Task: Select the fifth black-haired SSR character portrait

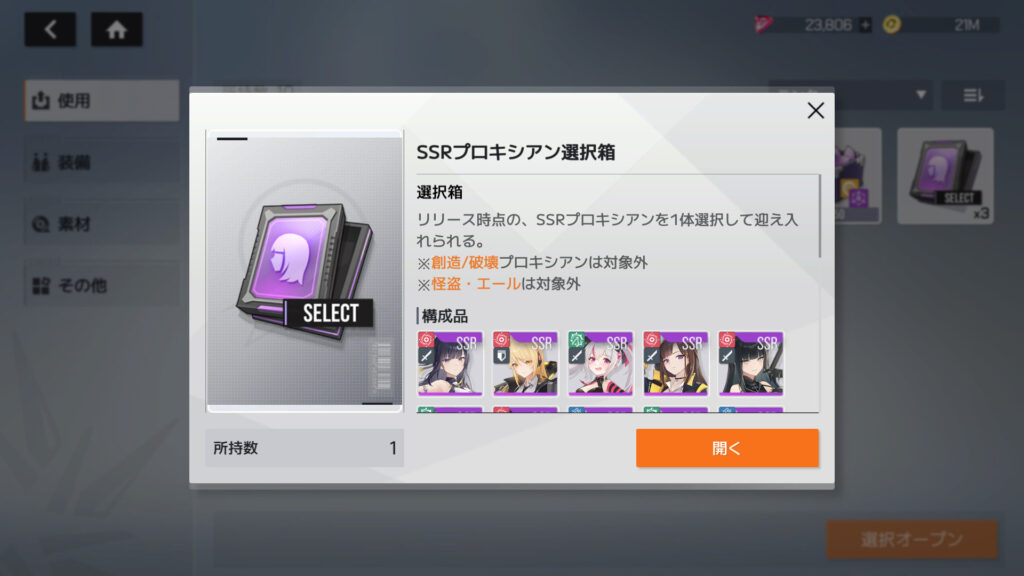Action: click(x=750, y=363)
